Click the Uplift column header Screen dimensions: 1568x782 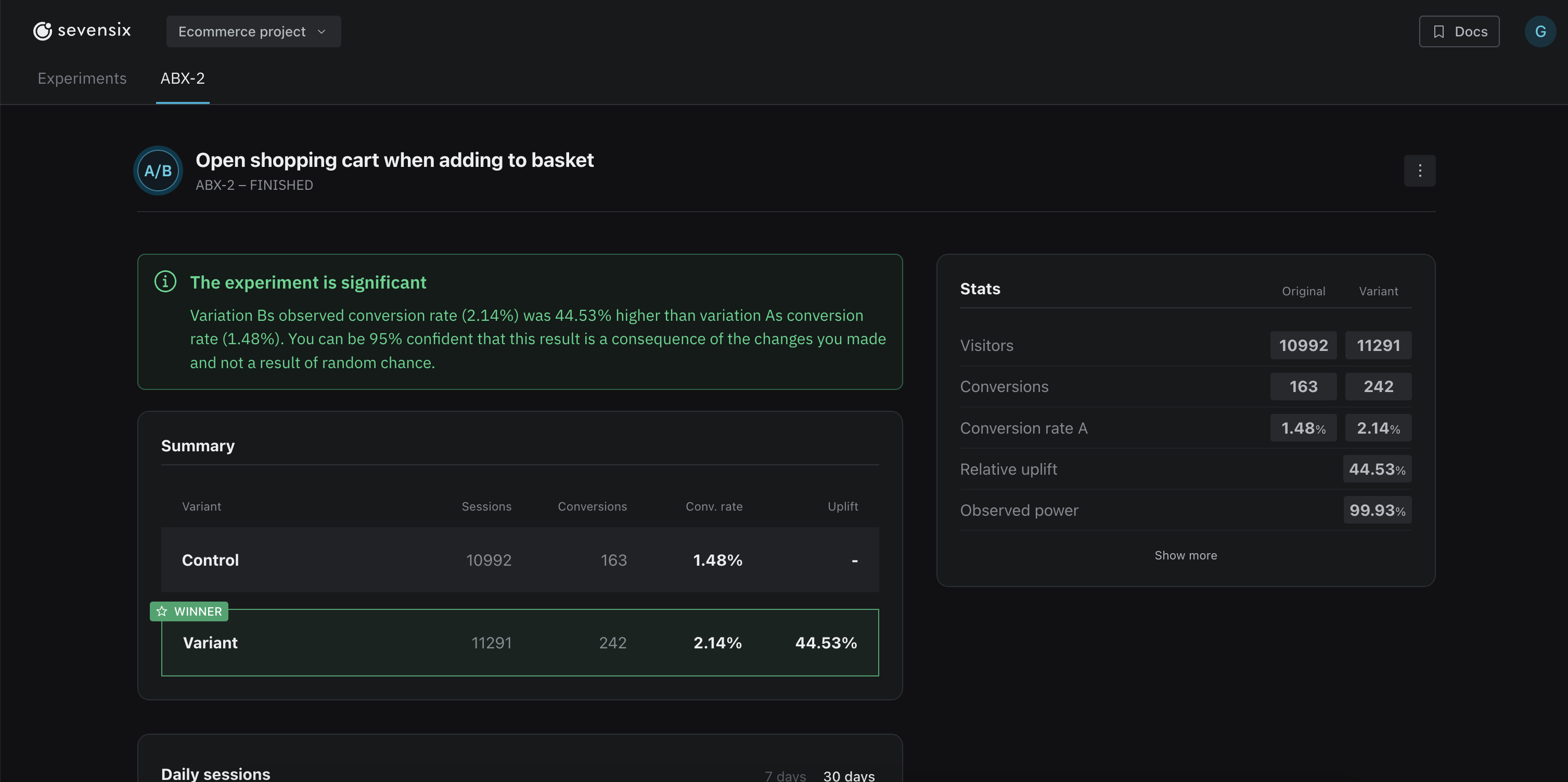(842, 506)
